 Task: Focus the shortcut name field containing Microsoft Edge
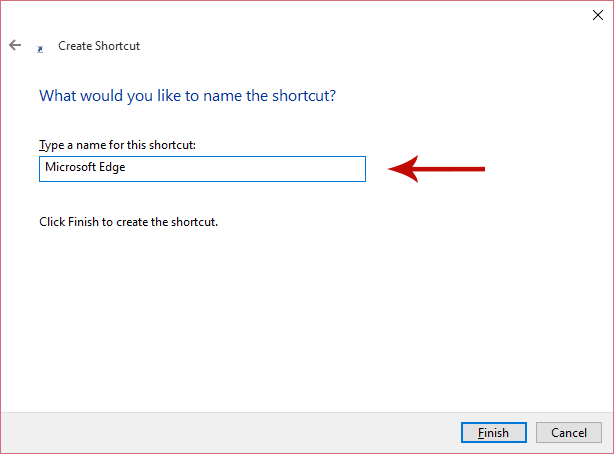[x=202, y=169]
